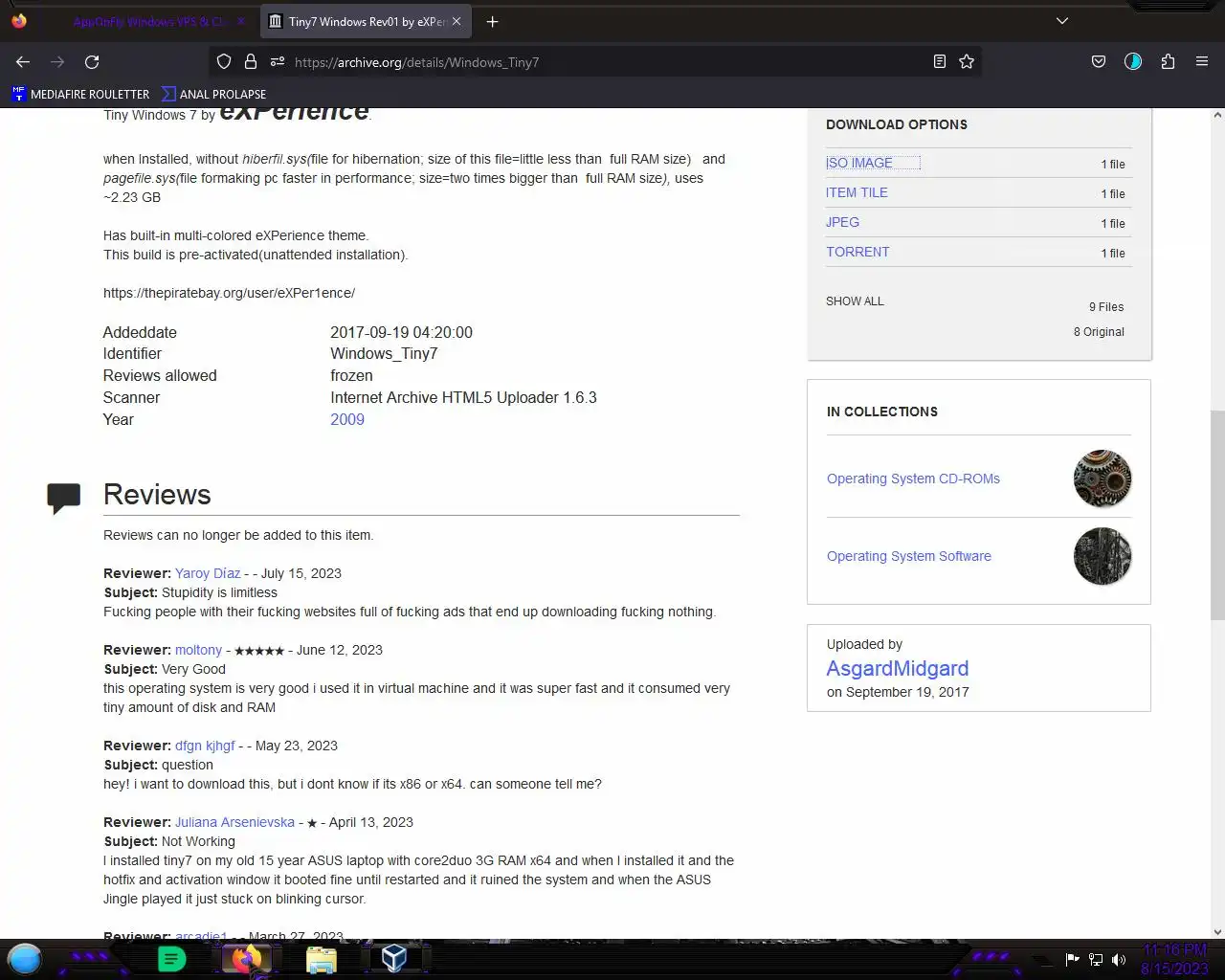Open the dark mode extension icon
The height and width of the screenshot is (980, 1225).
pyautogui.click(x=1133, y=62)
